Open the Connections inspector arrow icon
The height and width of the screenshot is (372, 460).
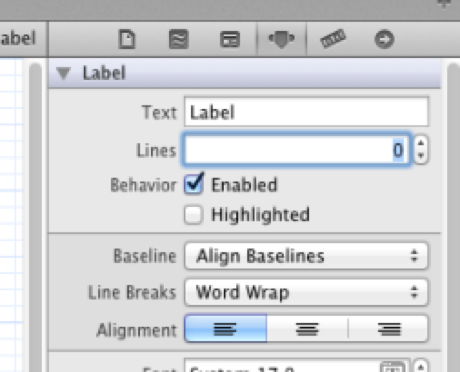point(384,39)
